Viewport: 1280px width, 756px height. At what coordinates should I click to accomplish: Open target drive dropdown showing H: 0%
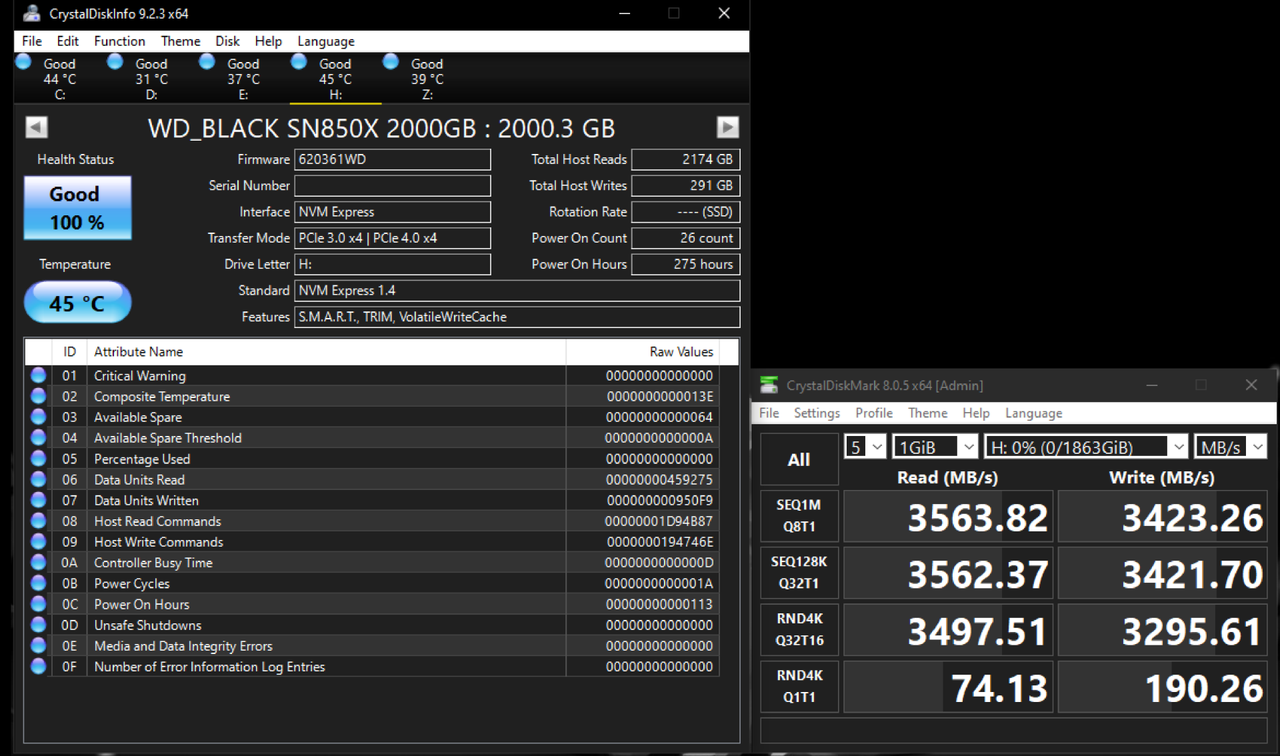[x=1086, y=447]
